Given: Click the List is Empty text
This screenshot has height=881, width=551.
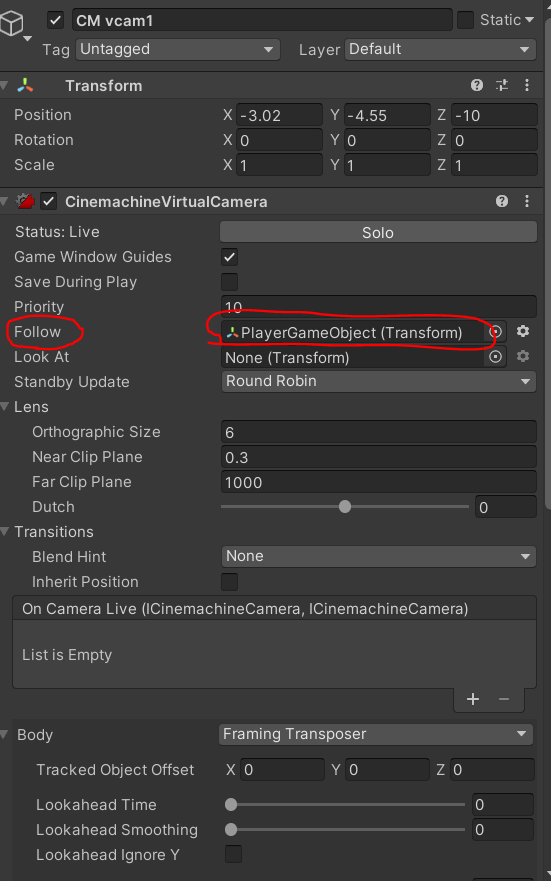Looking at the screenshot, I should click(67, 655).
